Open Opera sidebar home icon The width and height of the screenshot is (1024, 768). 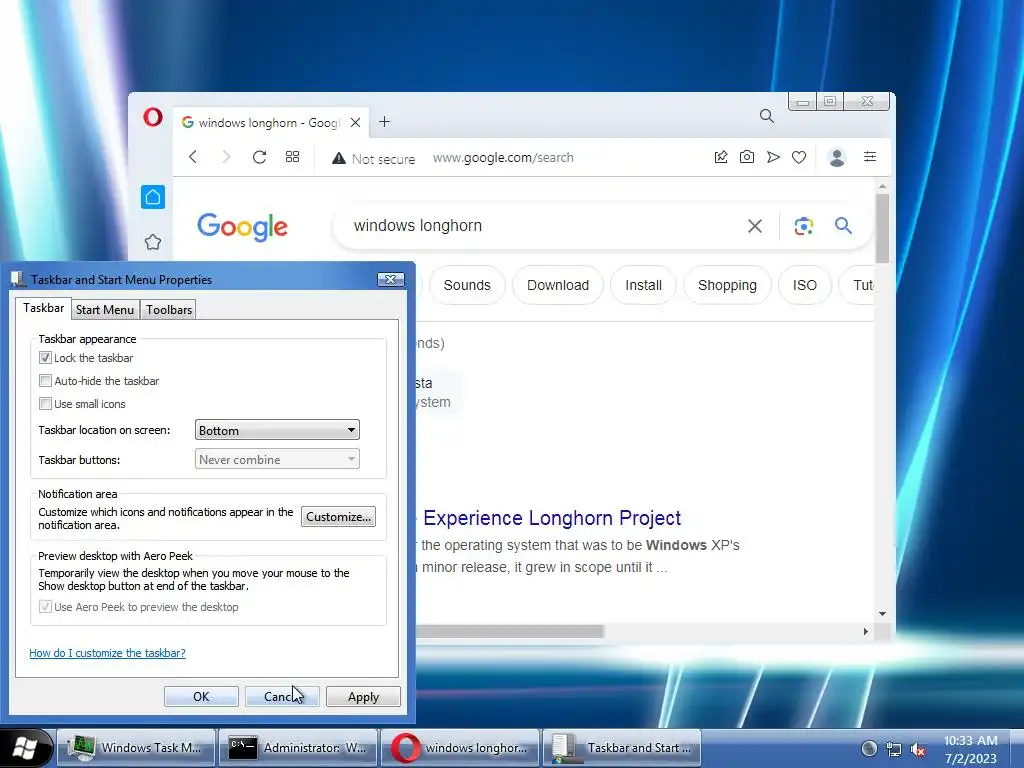[x=153, y=197]
